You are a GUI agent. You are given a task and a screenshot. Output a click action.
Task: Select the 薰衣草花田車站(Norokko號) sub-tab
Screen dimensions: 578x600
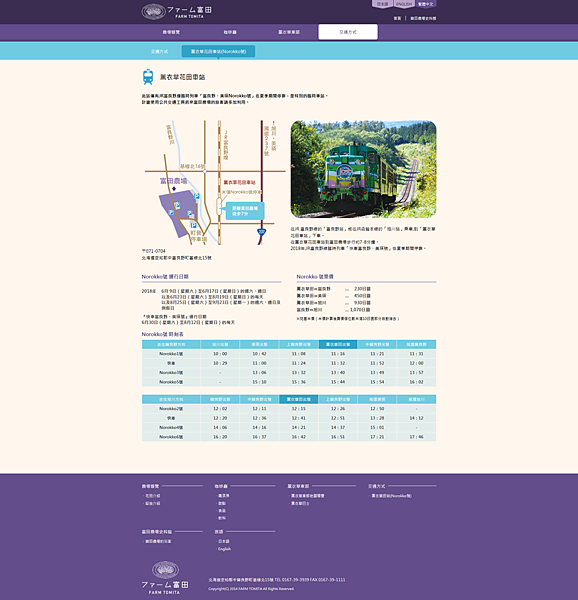click(x=218, y=51)
